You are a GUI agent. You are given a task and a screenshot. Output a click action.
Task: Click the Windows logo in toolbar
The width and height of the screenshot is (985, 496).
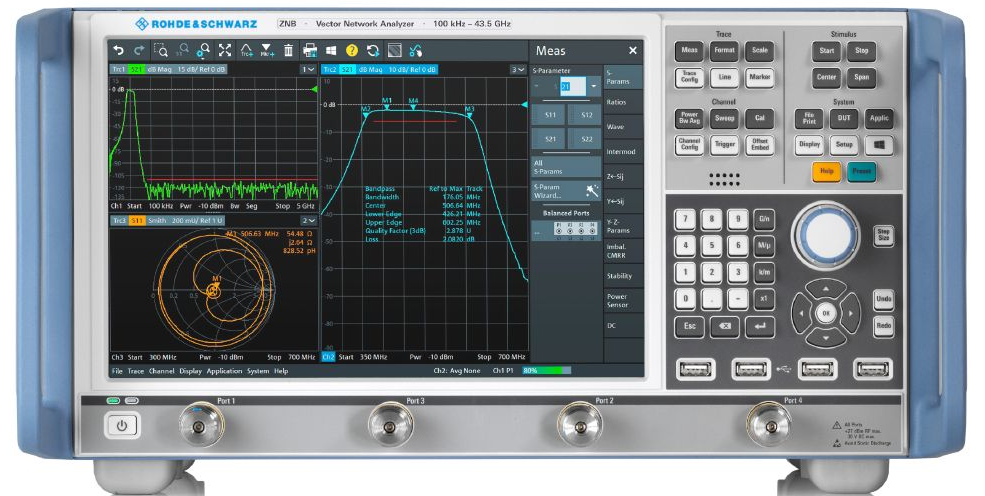point(330,50)
